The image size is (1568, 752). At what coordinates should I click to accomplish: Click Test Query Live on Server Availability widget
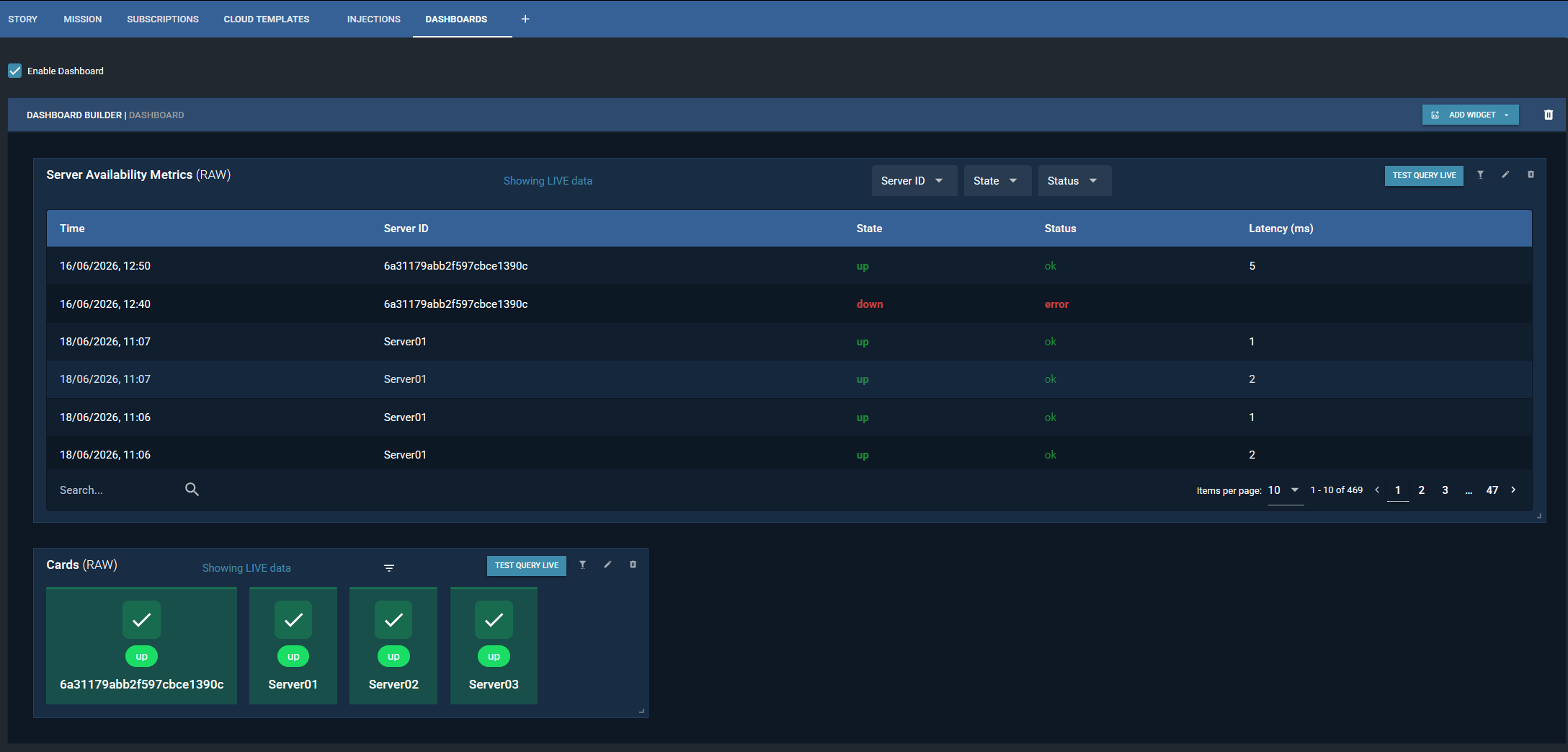tap(1424, 175)
